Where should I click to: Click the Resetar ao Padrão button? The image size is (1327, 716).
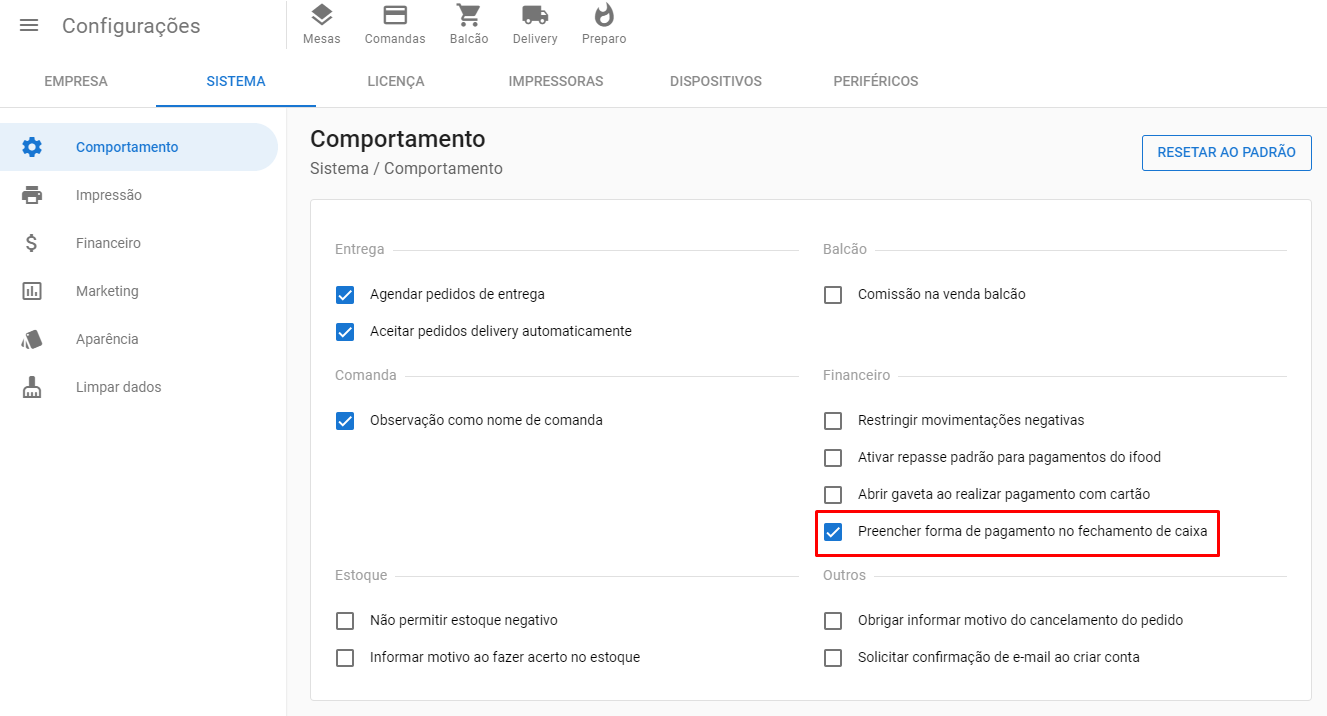(x=1226, y=153)
